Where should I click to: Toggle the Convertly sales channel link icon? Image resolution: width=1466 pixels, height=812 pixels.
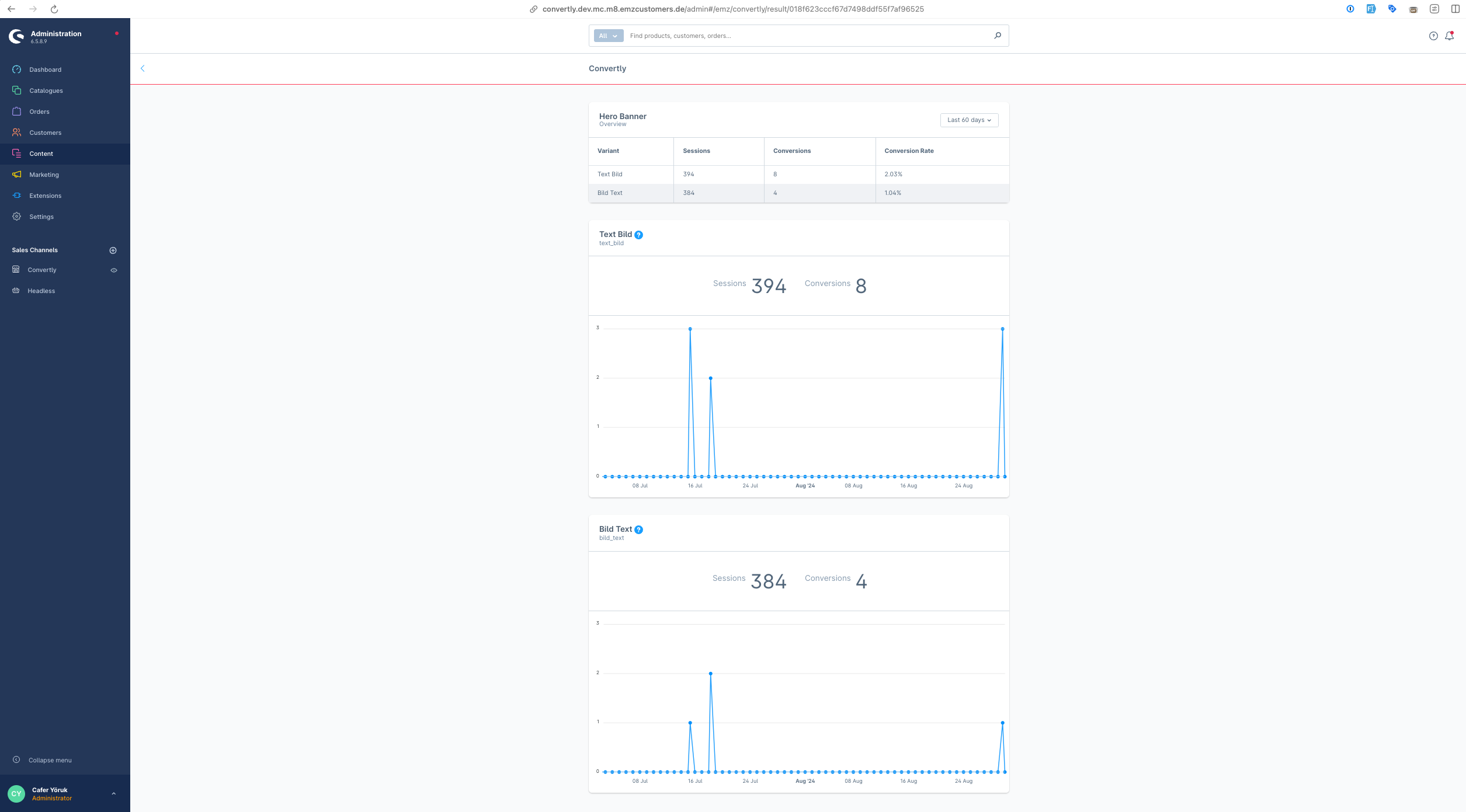[113, 270]
